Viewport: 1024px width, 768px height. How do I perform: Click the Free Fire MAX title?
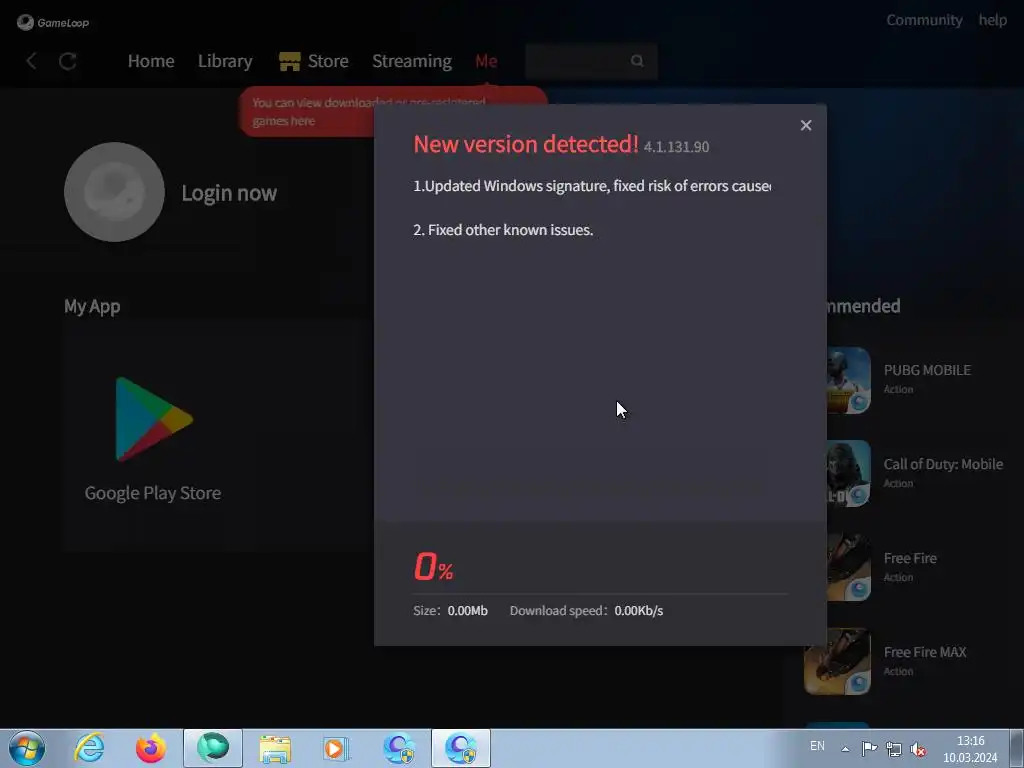925,652
